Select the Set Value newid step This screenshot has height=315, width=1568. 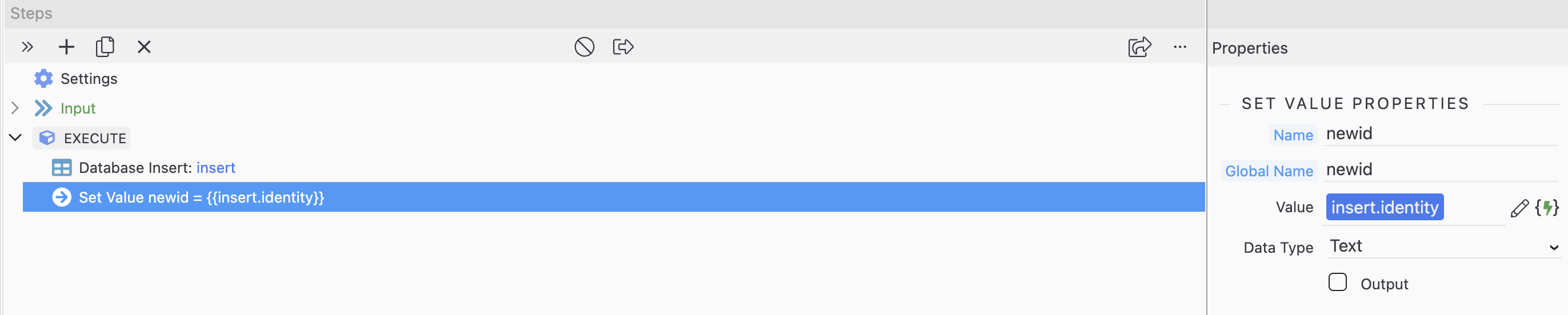click(201, 197)
